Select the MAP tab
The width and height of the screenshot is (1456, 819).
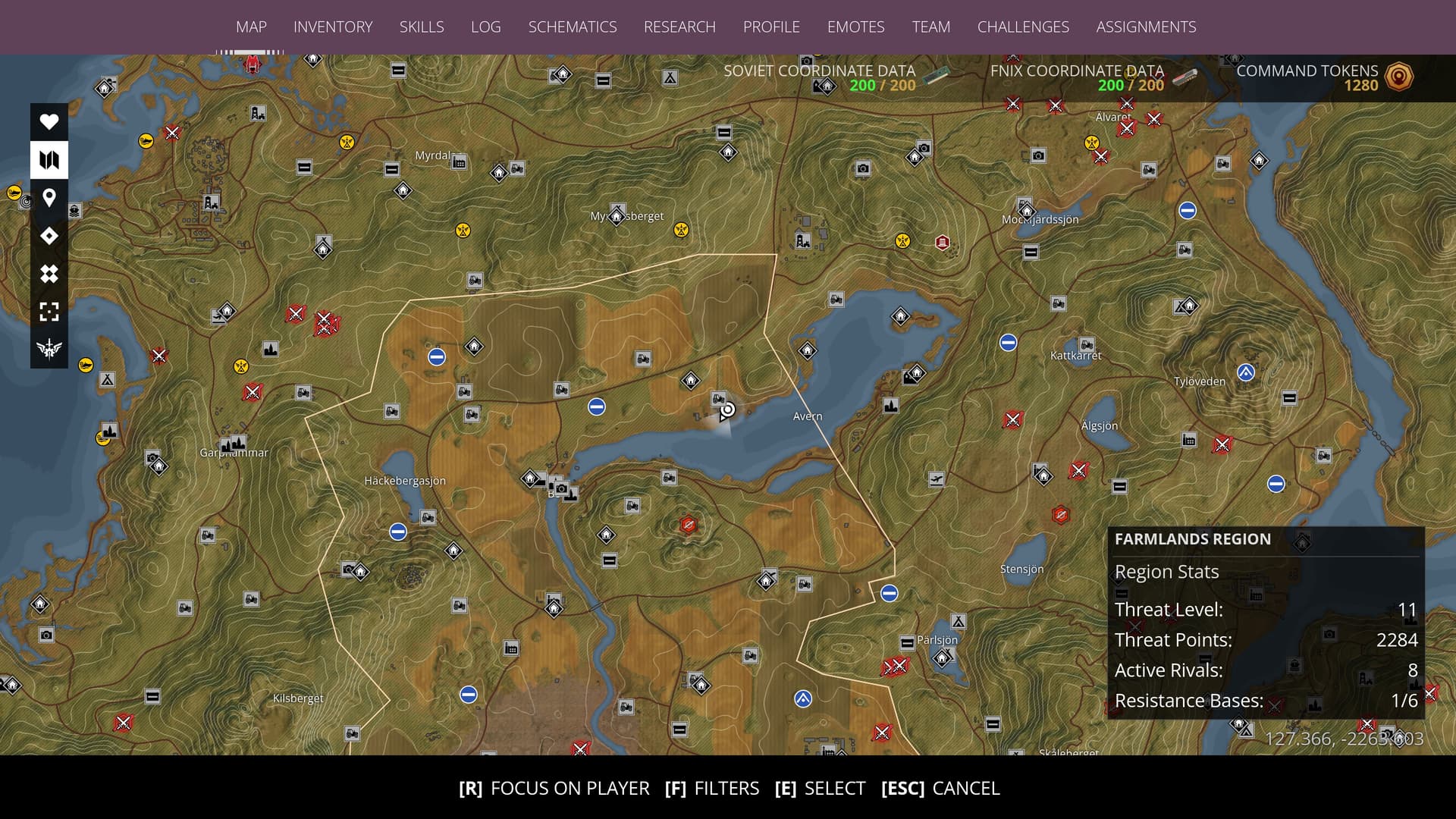tap(251, 27)
